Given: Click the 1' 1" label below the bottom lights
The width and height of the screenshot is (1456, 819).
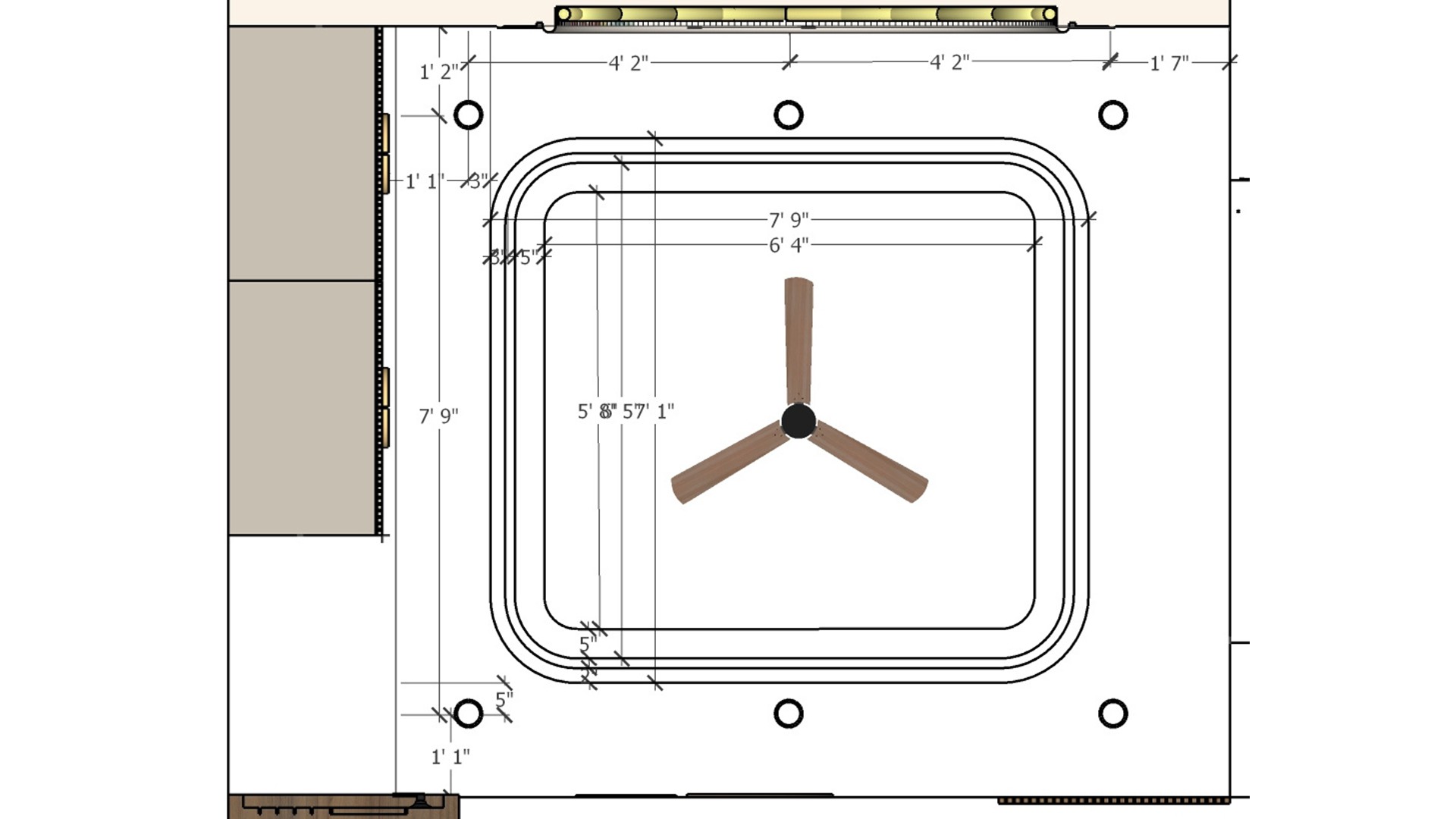Looking at the screenshot, I should (450, 756).
